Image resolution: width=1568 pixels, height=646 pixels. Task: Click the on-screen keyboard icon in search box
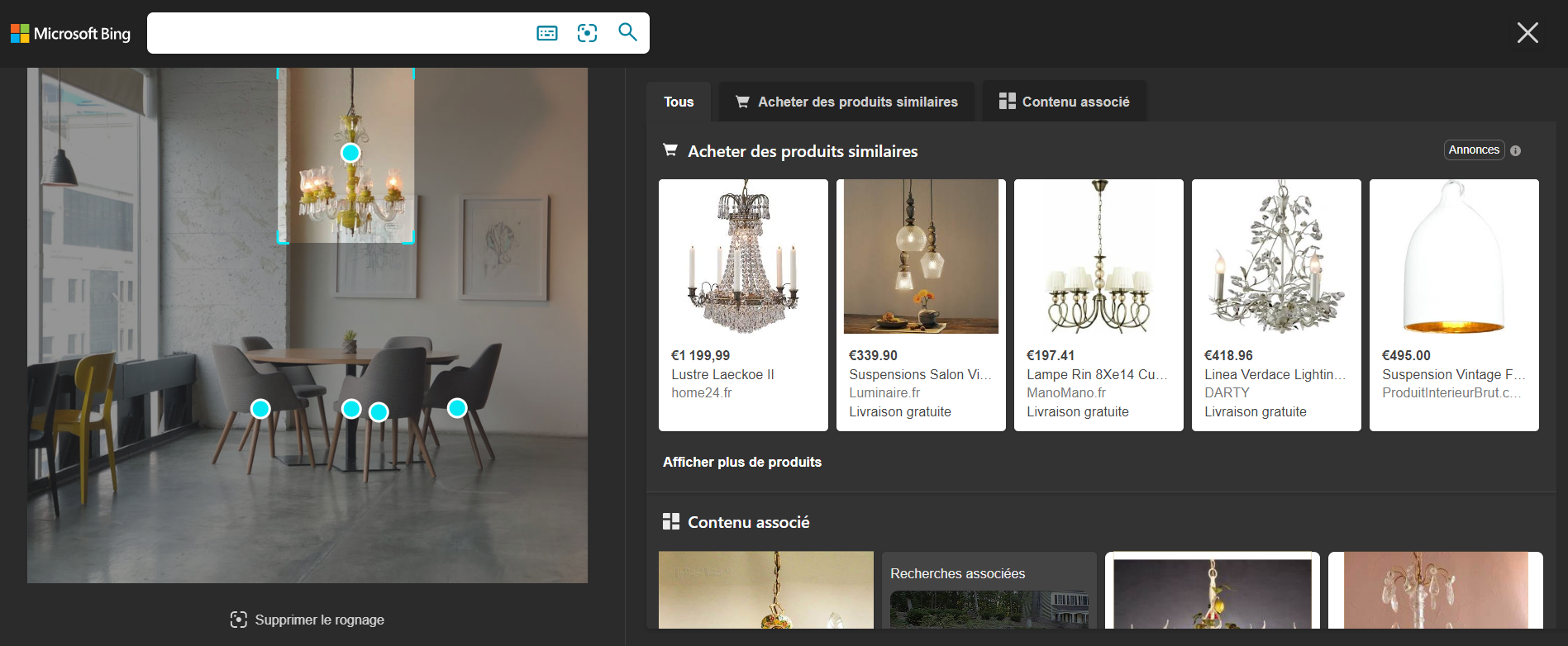tap(547, 33)
